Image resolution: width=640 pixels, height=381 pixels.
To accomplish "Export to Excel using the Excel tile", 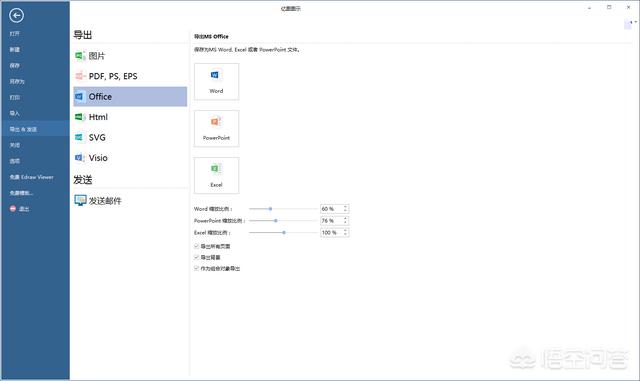I will coord(216,176).
